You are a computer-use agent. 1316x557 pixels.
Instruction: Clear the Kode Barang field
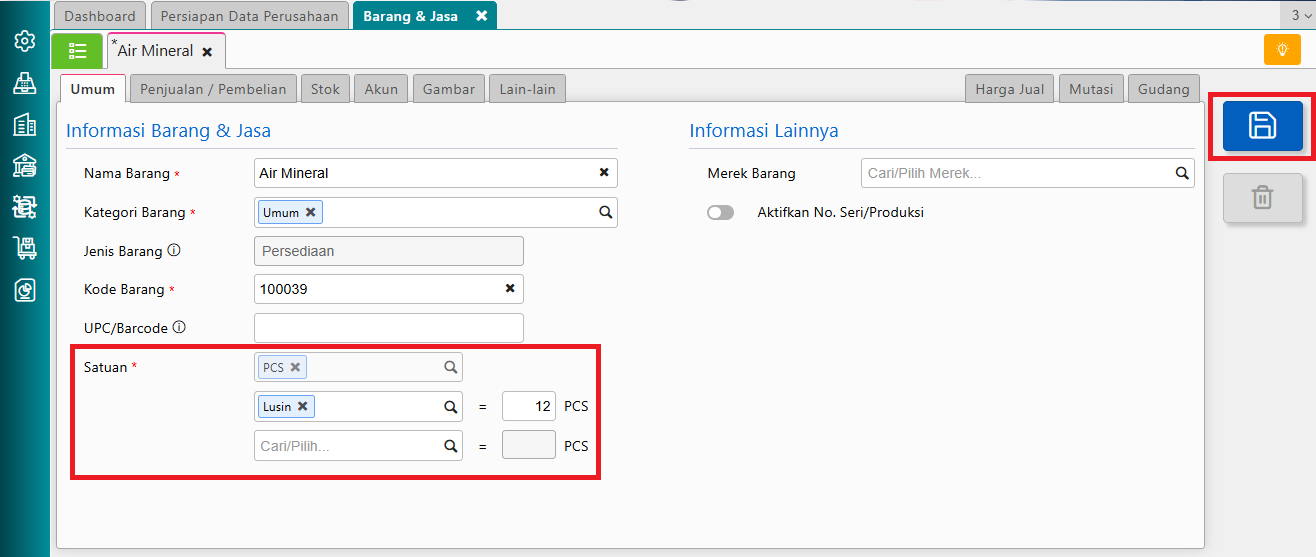(510, 288)
